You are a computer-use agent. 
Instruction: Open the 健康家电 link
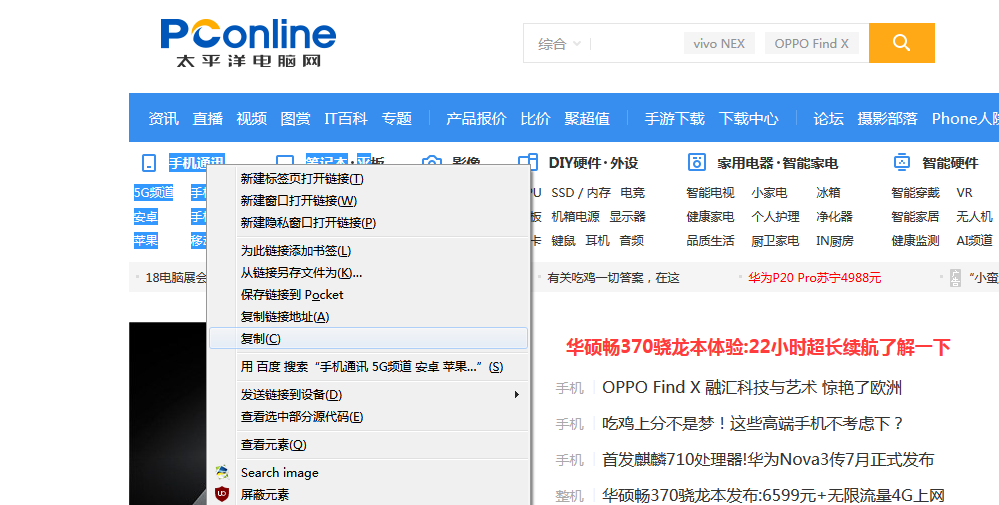pyautogui.click(x=710, y=217)
